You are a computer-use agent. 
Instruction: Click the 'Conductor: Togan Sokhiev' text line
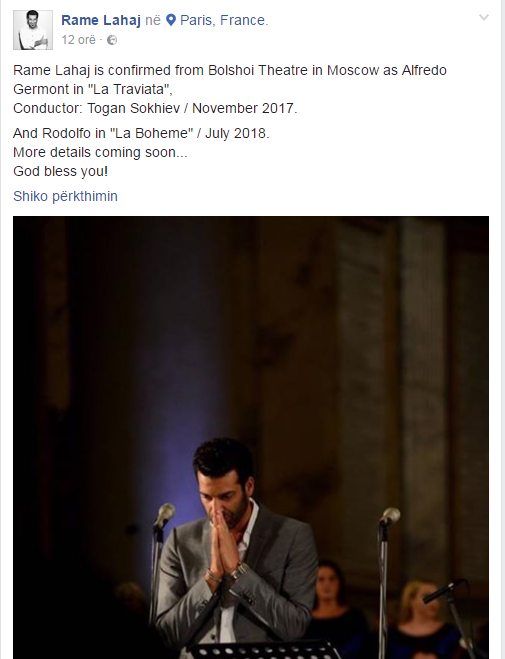[x=155, y=108]
